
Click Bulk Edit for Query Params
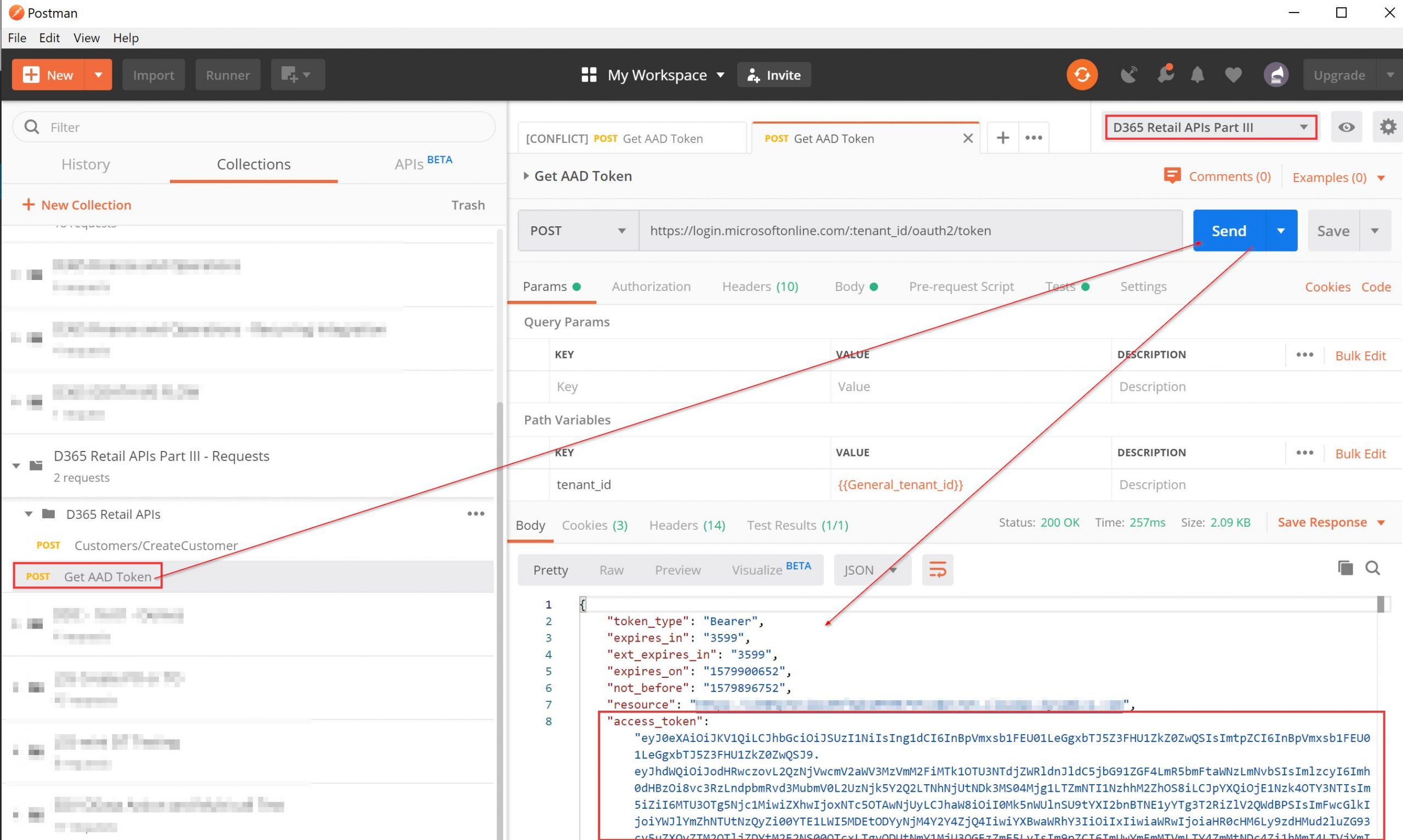click(1360, 355)
